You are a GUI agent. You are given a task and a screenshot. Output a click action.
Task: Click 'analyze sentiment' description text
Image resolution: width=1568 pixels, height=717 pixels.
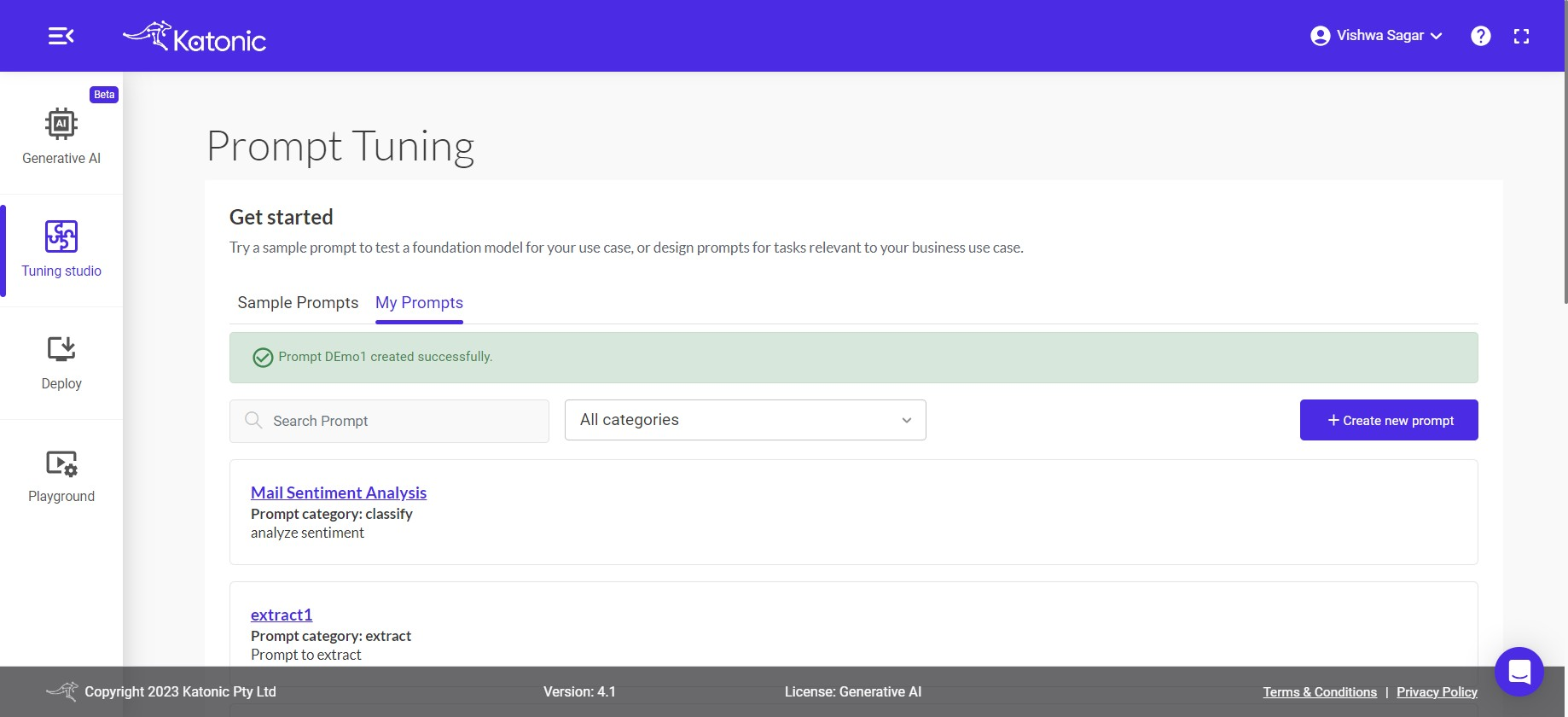tap(307, 533)
